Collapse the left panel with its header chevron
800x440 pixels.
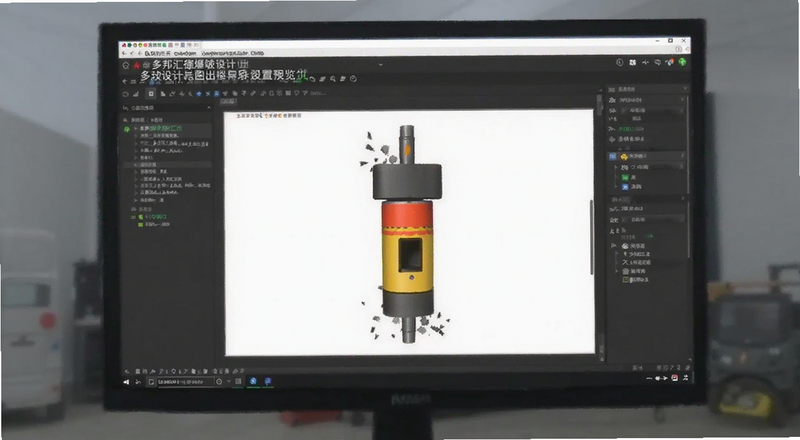point(208,108)
